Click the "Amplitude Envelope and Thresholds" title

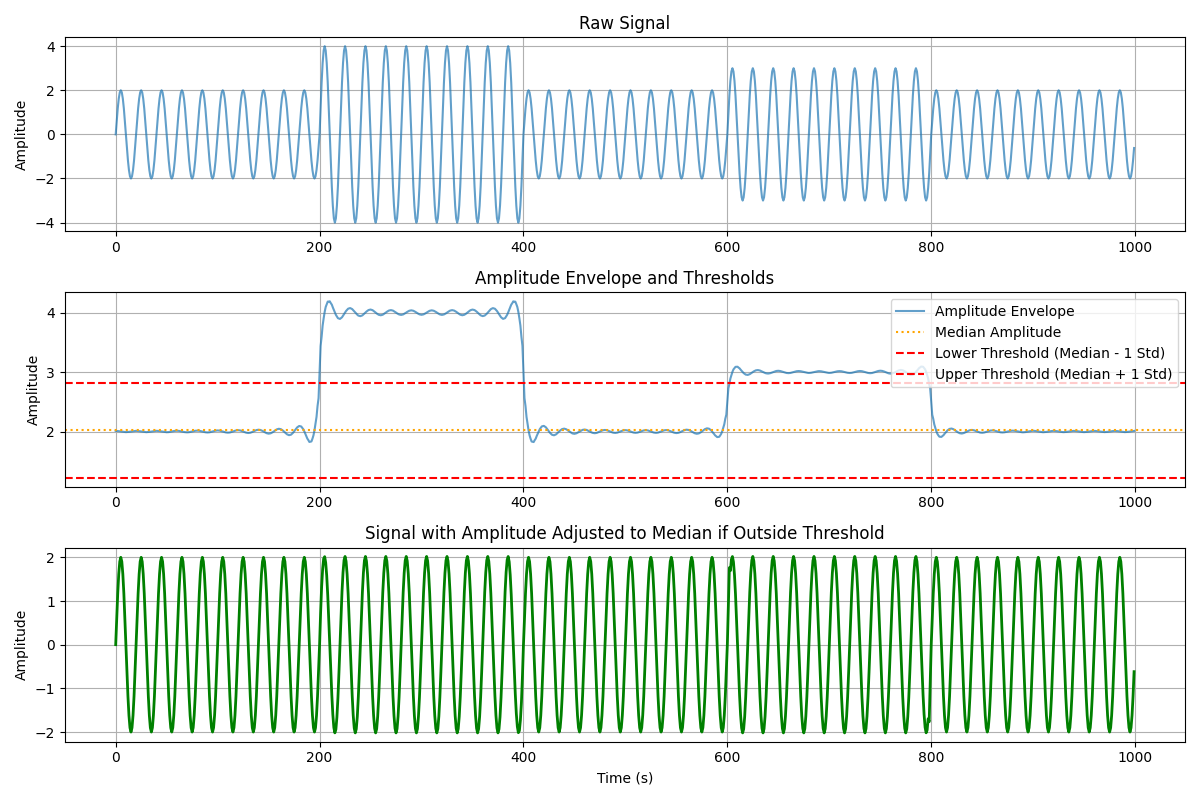point(624,278)
